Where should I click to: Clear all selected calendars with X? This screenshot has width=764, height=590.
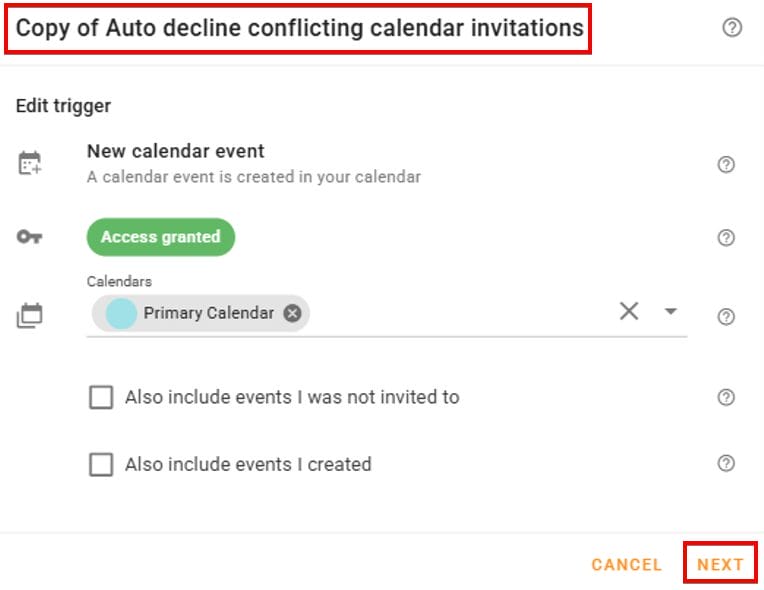click(x=629, y=311)
